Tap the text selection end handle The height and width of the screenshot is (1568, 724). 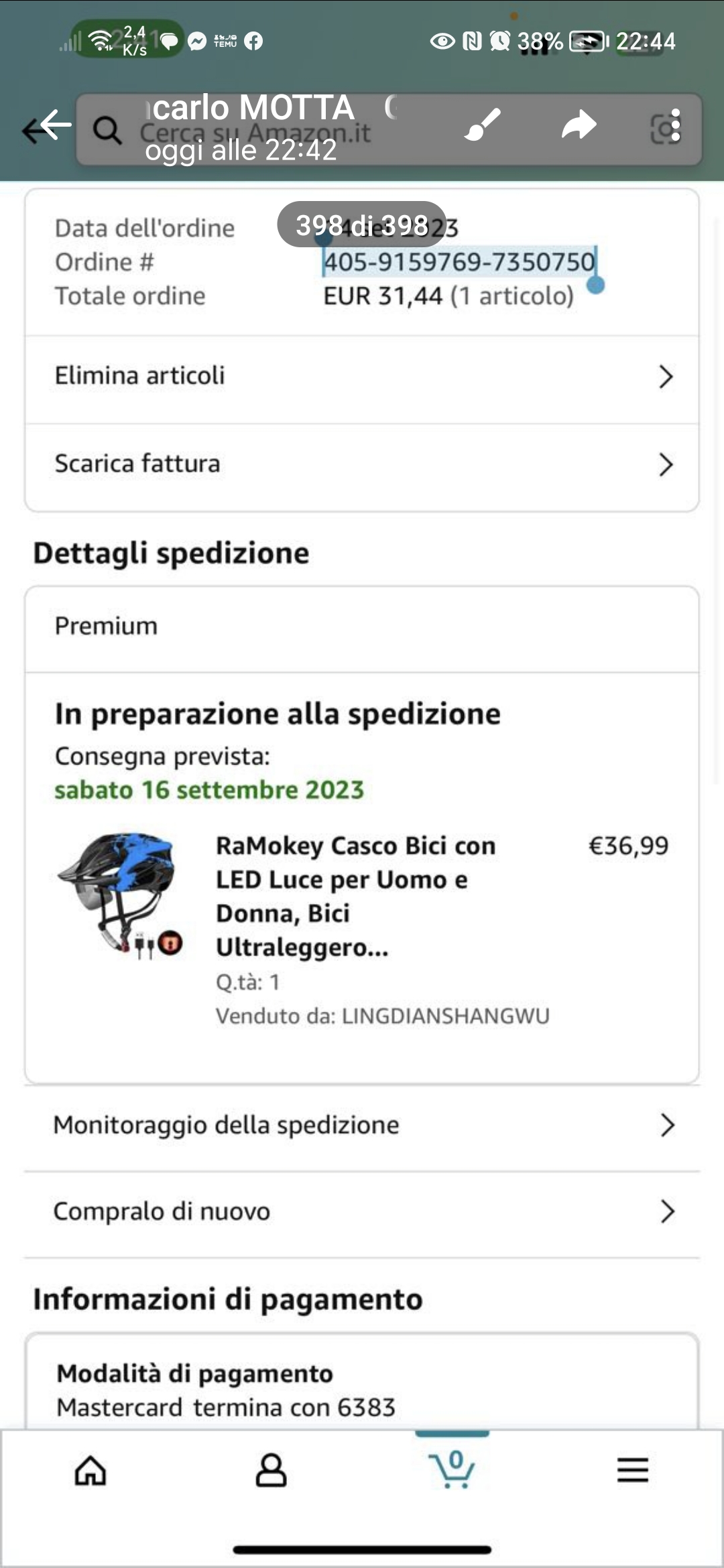tap(595, 286)
